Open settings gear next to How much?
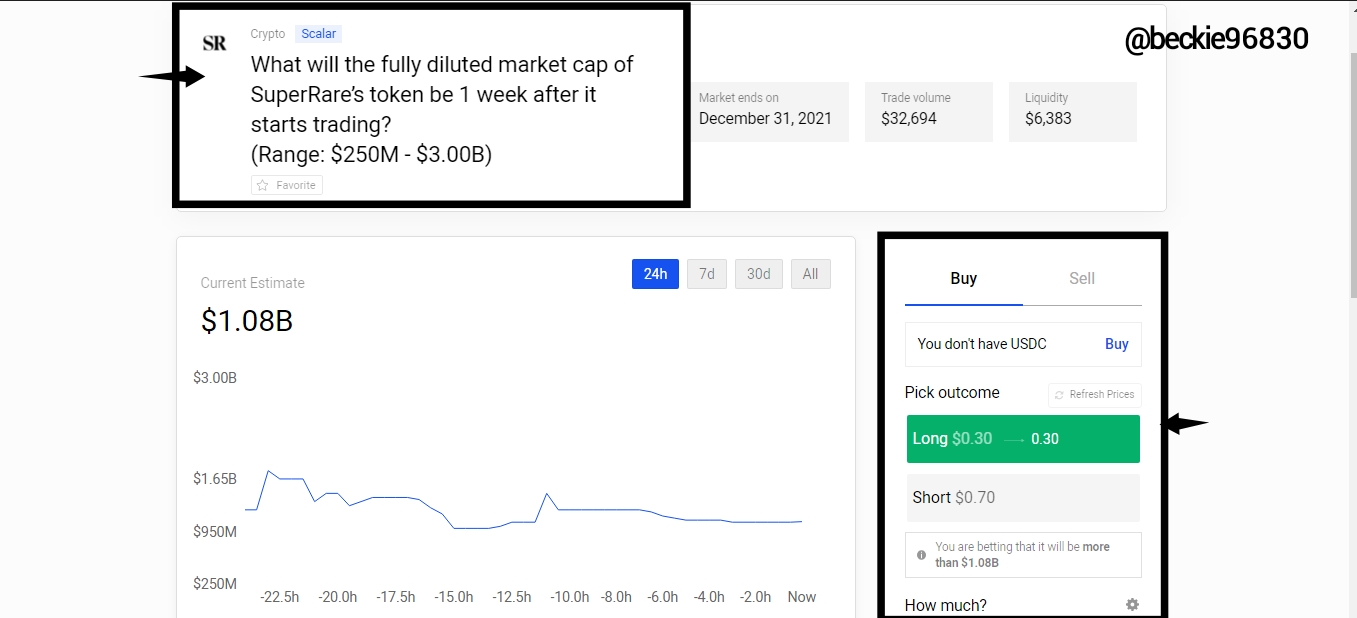The width and height of the screenshot is (1357, 618). pos(1132,605)
